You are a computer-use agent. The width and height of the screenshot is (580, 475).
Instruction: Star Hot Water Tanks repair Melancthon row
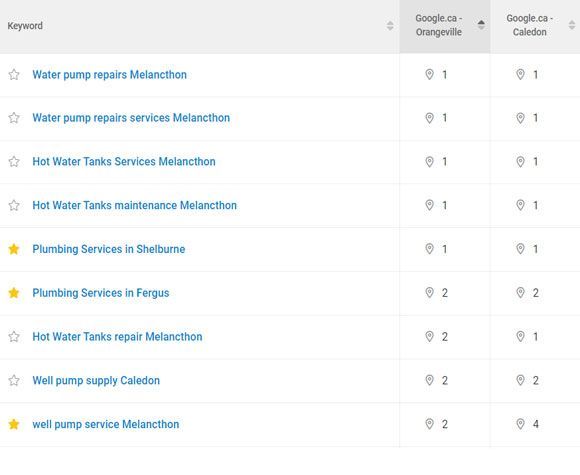pos(14,337)
